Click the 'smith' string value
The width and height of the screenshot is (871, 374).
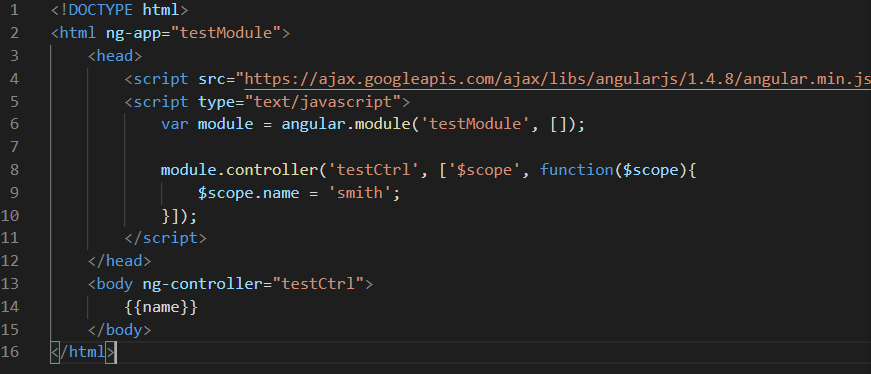click(x=360, y=193)
